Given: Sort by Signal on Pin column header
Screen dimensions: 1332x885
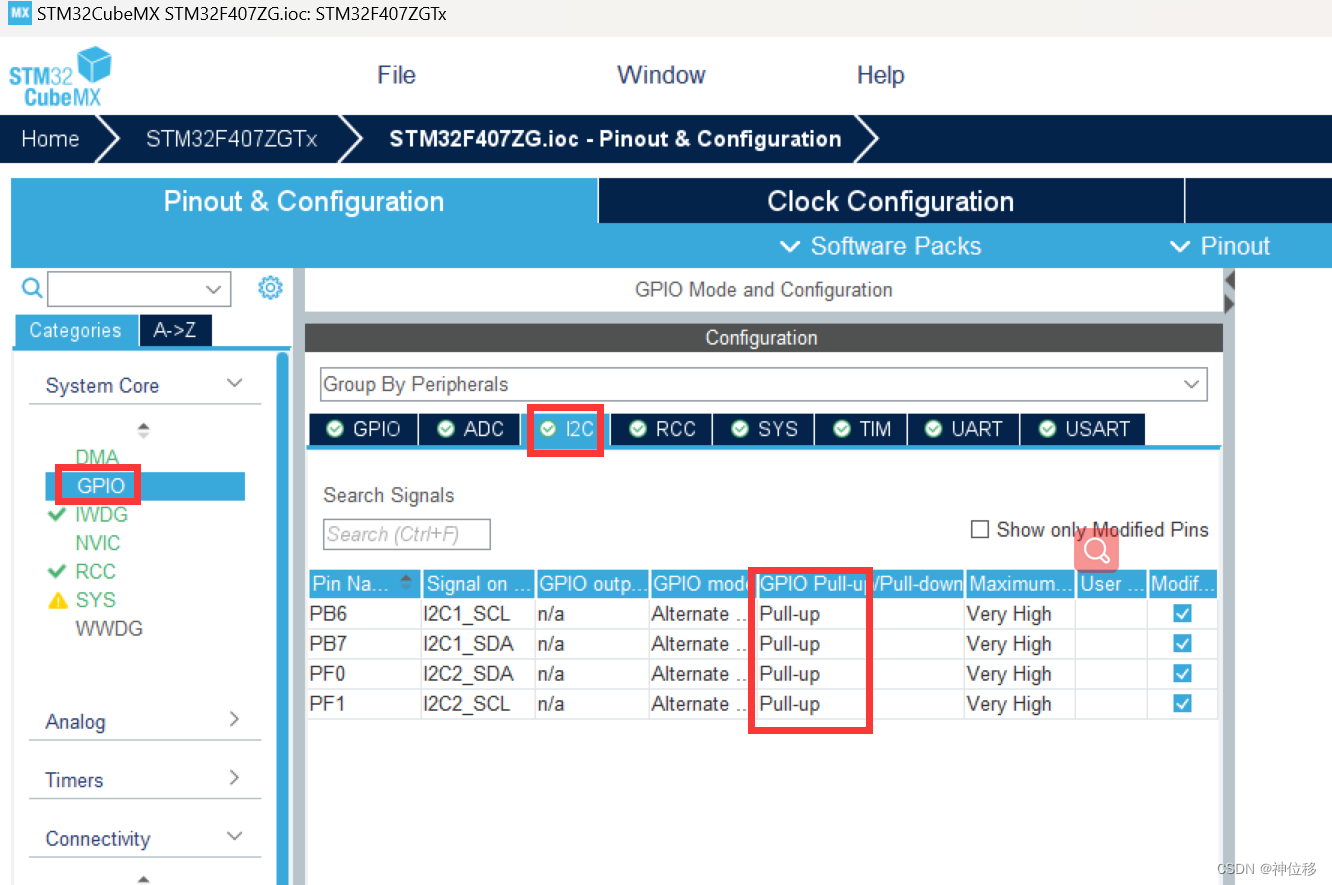Looking at the screenshot, I should (478, 583).
